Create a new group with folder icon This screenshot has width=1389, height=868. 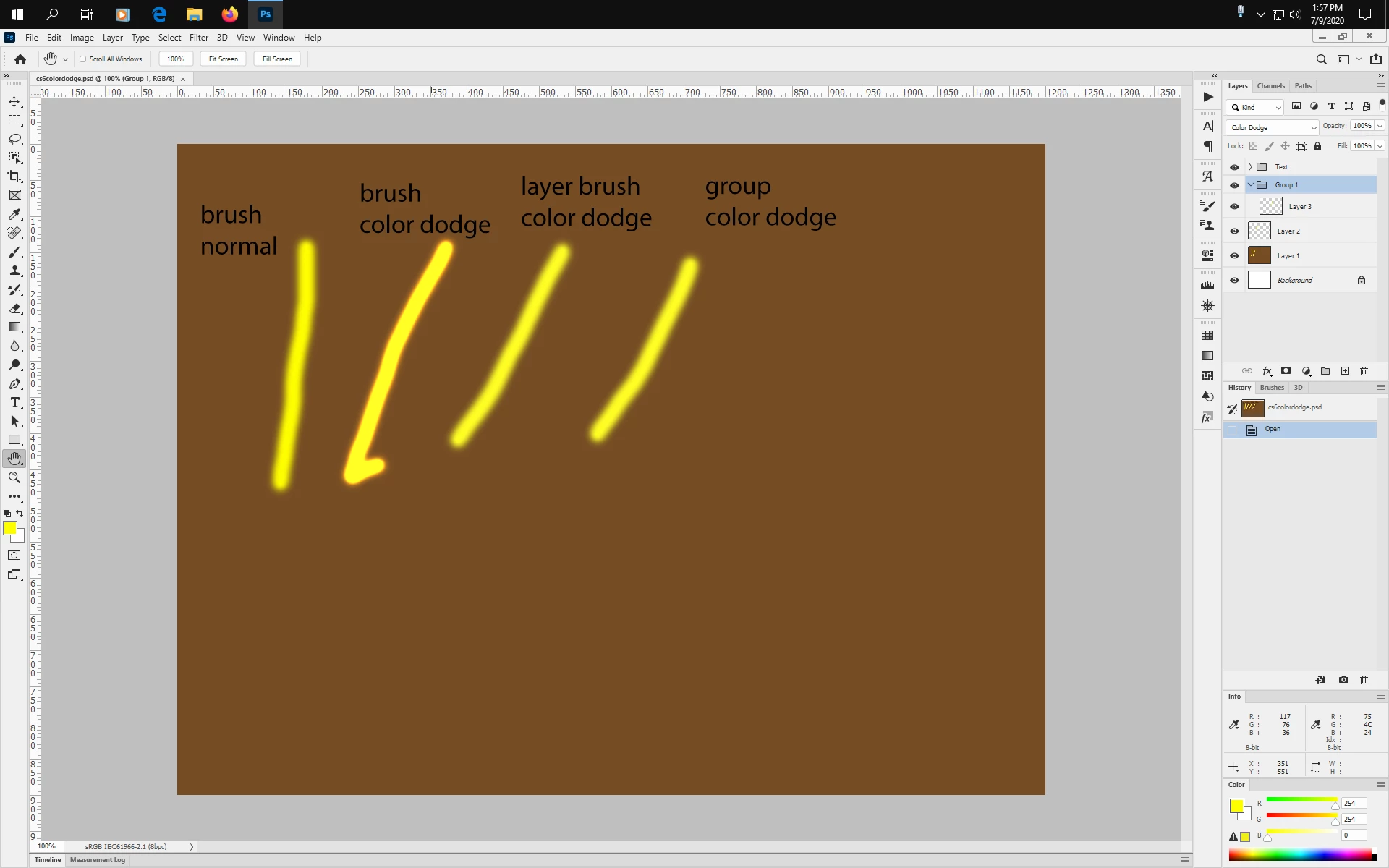1325,371
